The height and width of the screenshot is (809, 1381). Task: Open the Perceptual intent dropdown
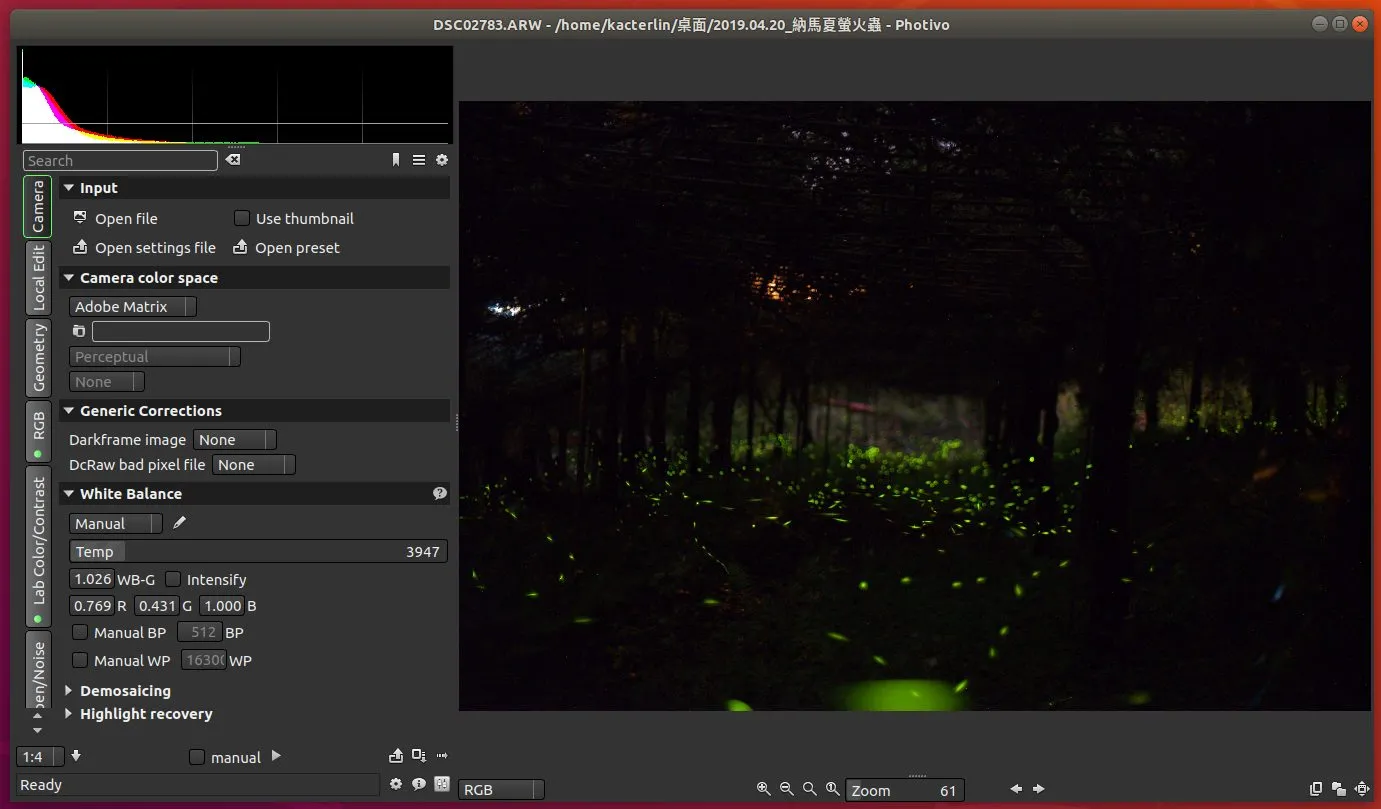click(155, 356)
